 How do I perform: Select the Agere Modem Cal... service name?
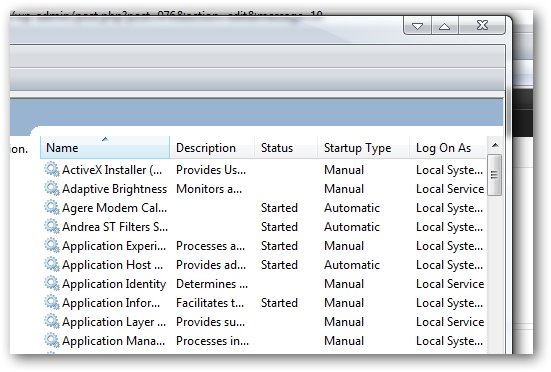point(115,208)
